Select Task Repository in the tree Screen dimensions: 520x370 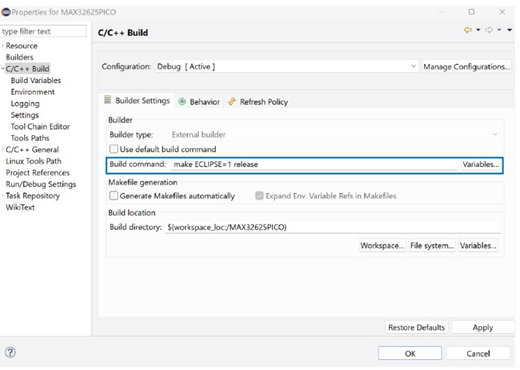click(33, 195)
